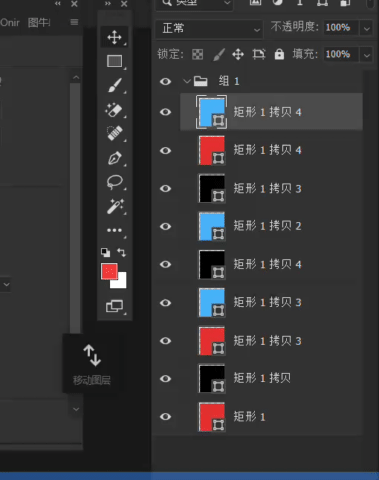Select the Move tool
The image size is (379, 480).
pos(114,37)
